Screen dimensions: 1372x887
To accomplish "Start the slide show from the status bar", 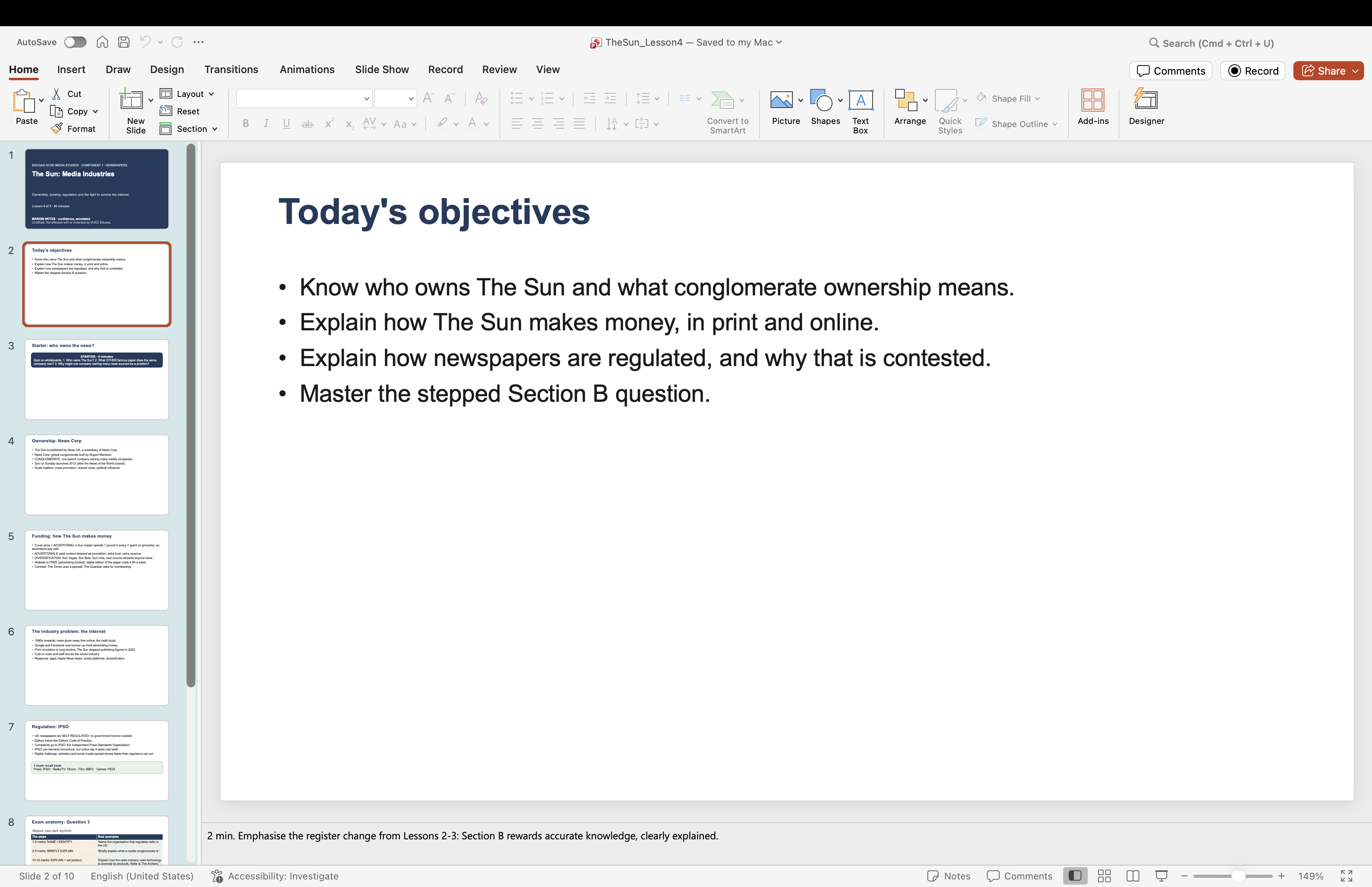I will (1162, 876).
